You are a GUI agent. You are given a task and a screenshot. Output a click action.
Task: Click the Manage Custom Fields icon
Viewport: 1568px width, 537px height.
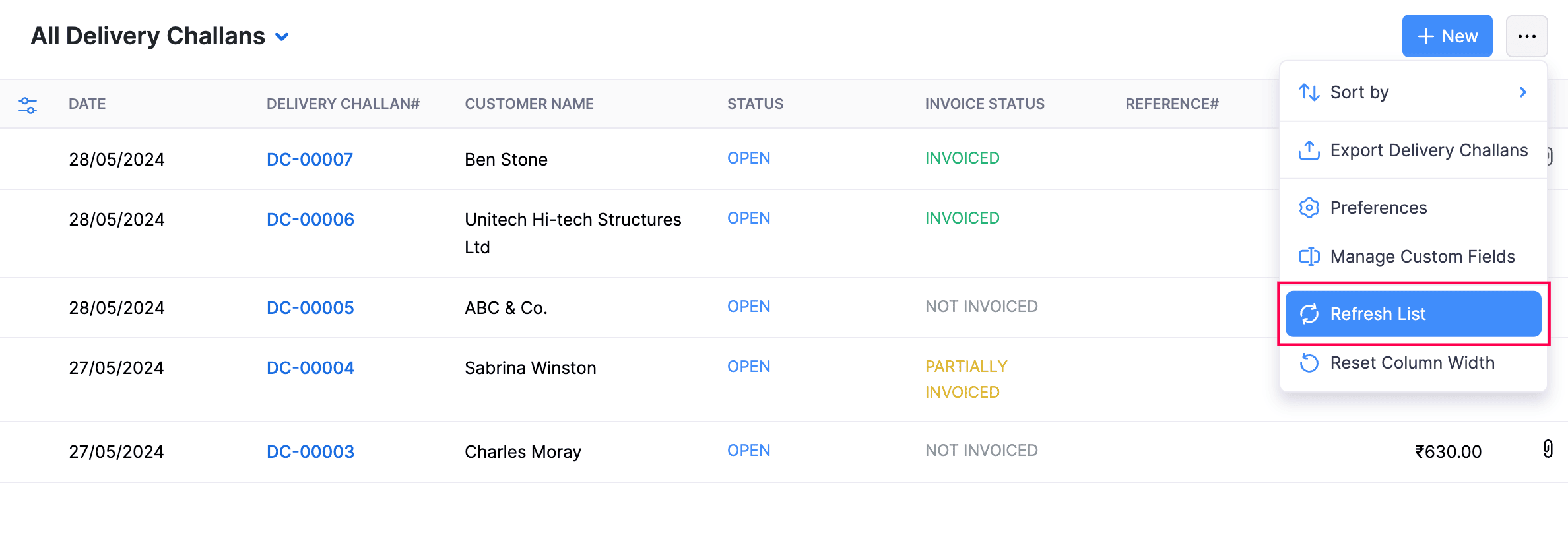point(1309,257)
